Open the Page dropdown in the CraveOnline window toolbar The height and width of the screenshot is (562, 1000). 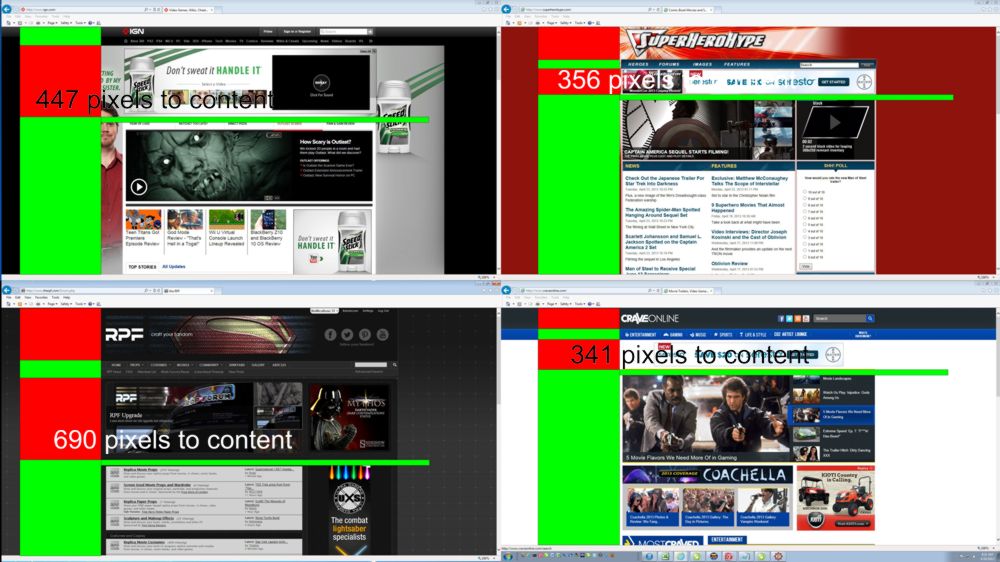[x=552, y=304]
